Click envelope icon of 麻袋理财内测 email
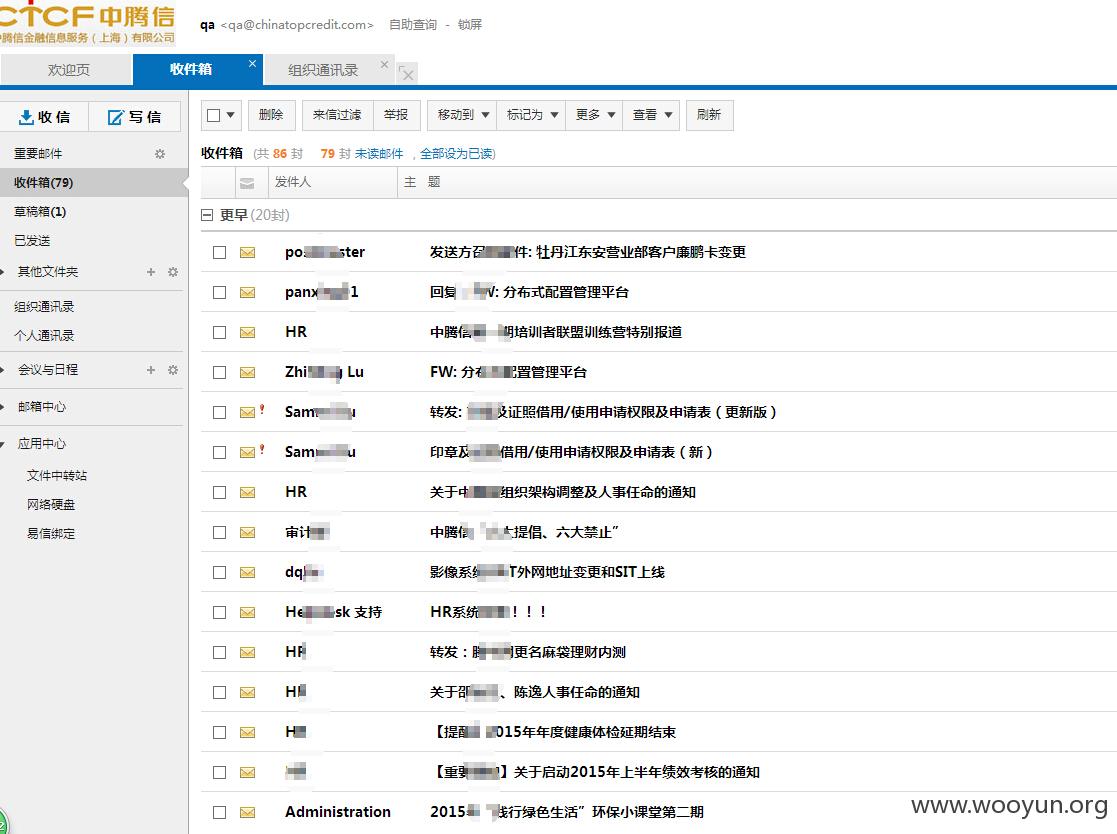 pos(247,652)
